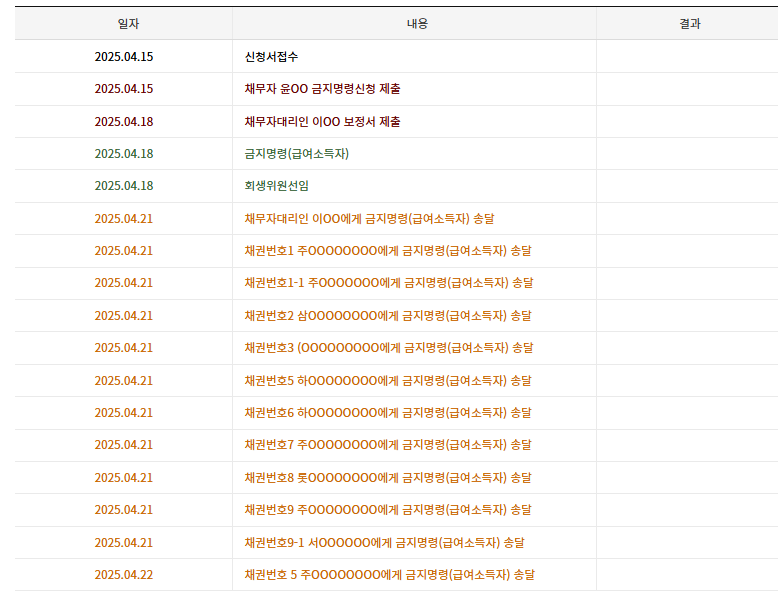784x606 pixels.
Task: Click the date beside 회생위원선임
Action: click(x=124, y=186)
